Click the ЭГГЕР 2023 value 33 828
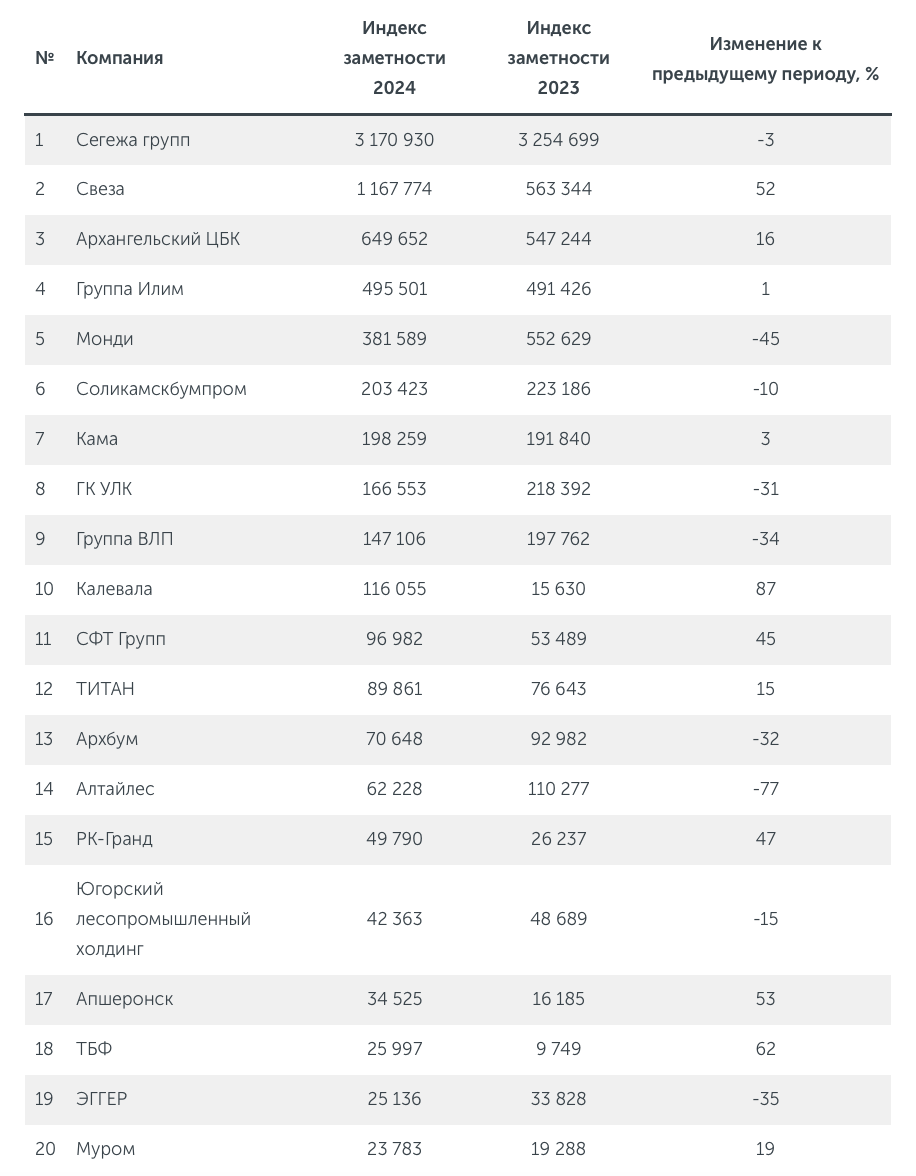 pyautogui.click(x=558, y=1099)
